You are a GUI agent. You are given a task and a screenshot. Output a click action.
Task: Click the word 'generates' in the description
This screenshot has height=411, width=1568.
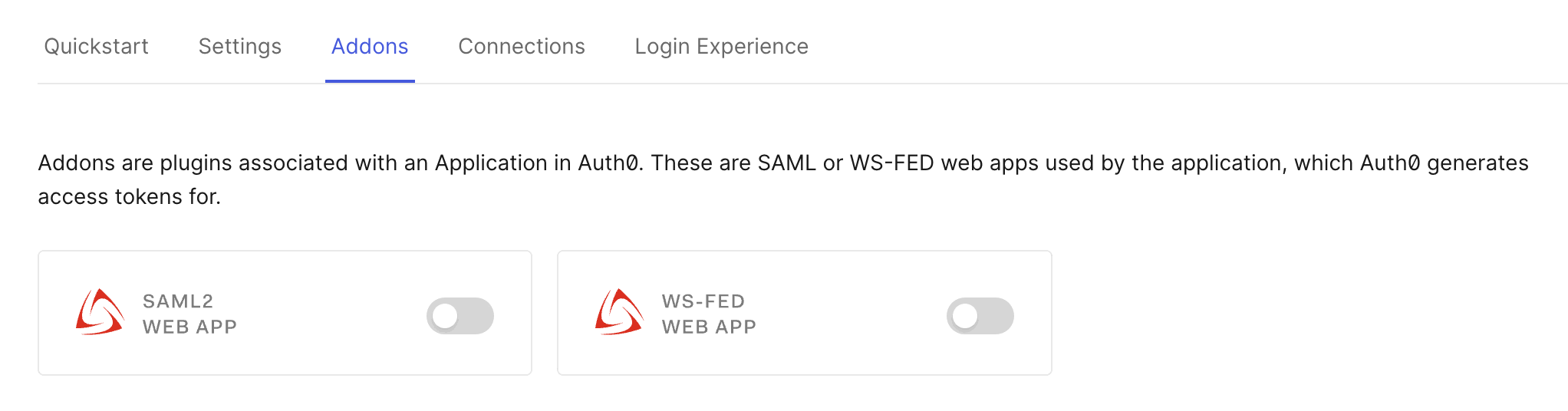[1477, 163]
